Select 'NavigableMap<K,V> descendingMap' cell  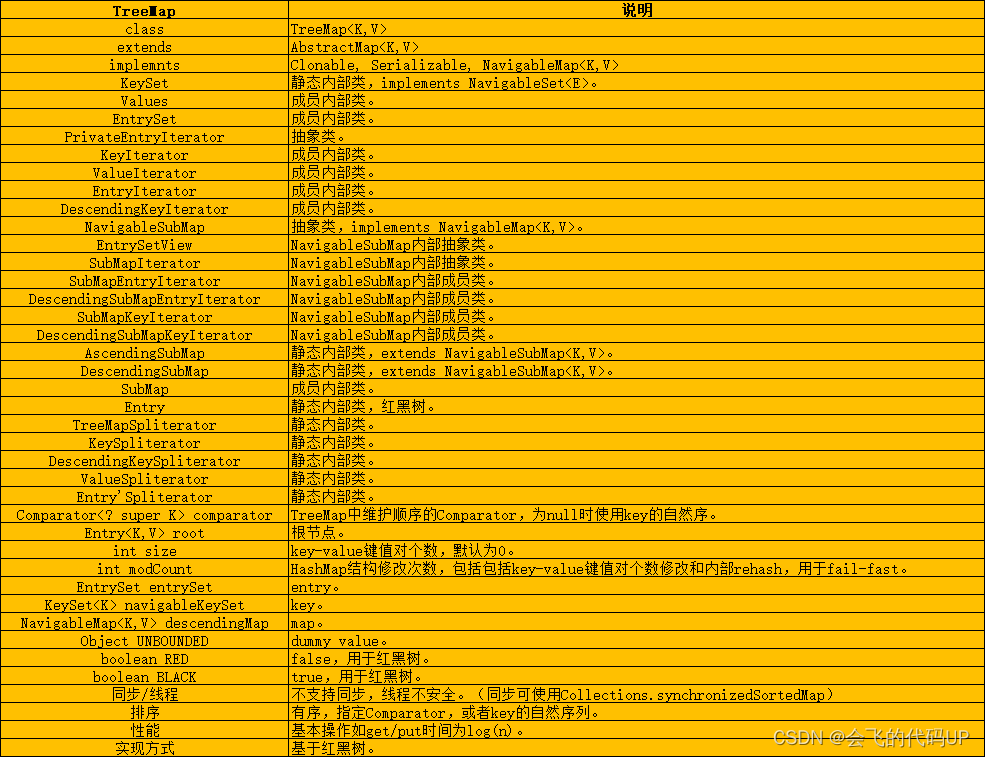[x=144, y=623]
